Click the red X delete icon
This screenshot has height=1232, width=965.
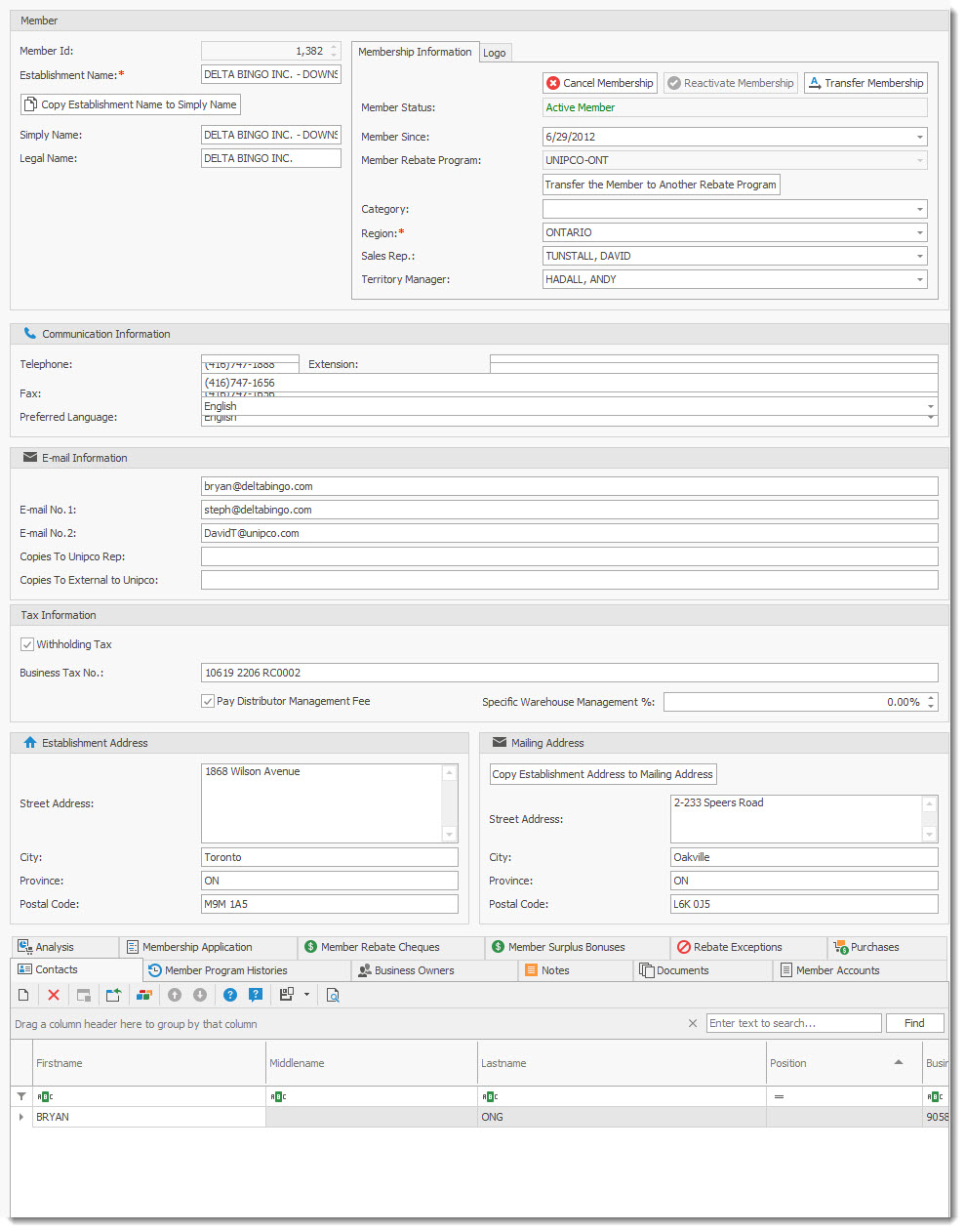[54, 995]
